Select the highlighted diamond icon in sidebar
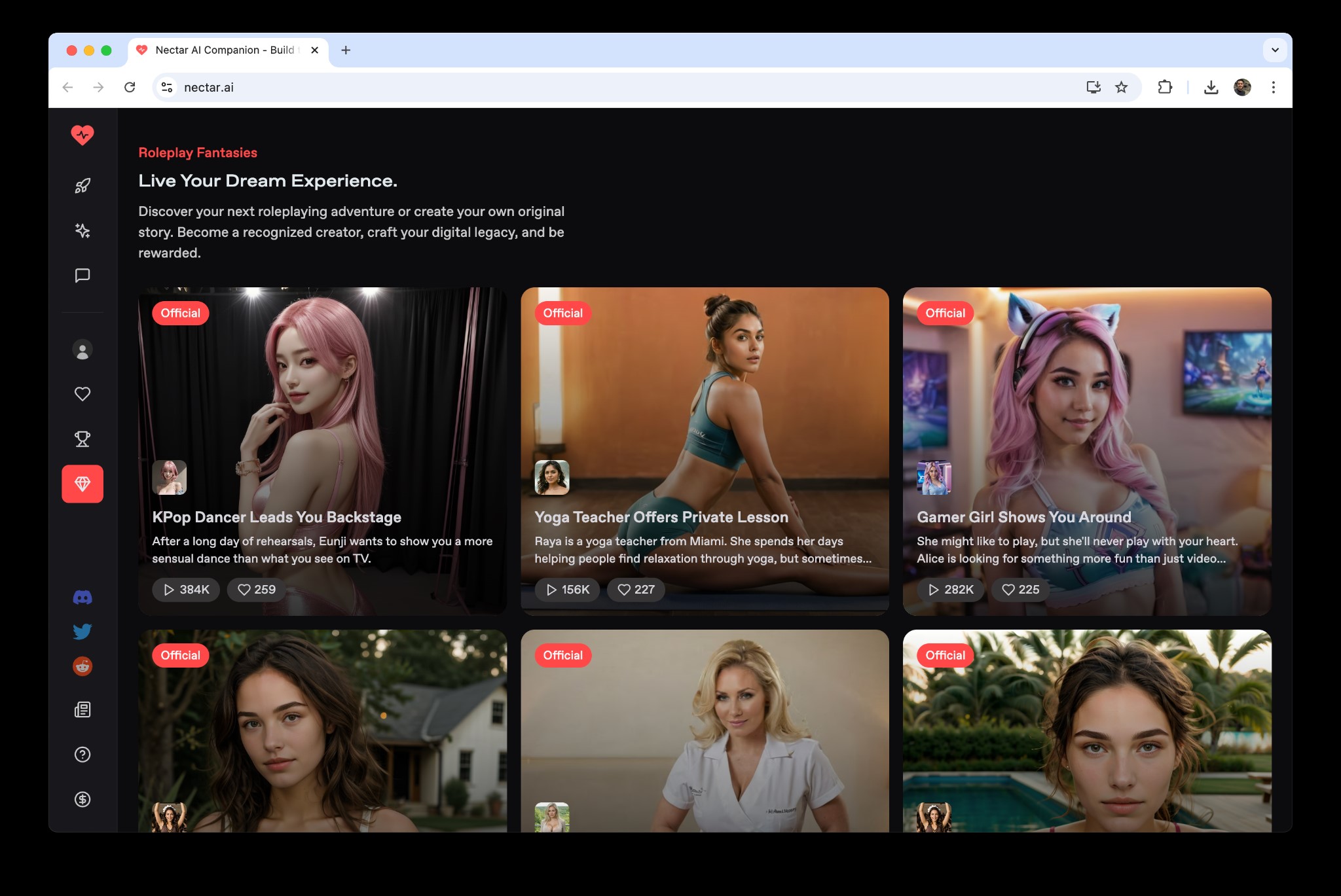Viewport: 1341px width, 896px height. coord(83,484)
